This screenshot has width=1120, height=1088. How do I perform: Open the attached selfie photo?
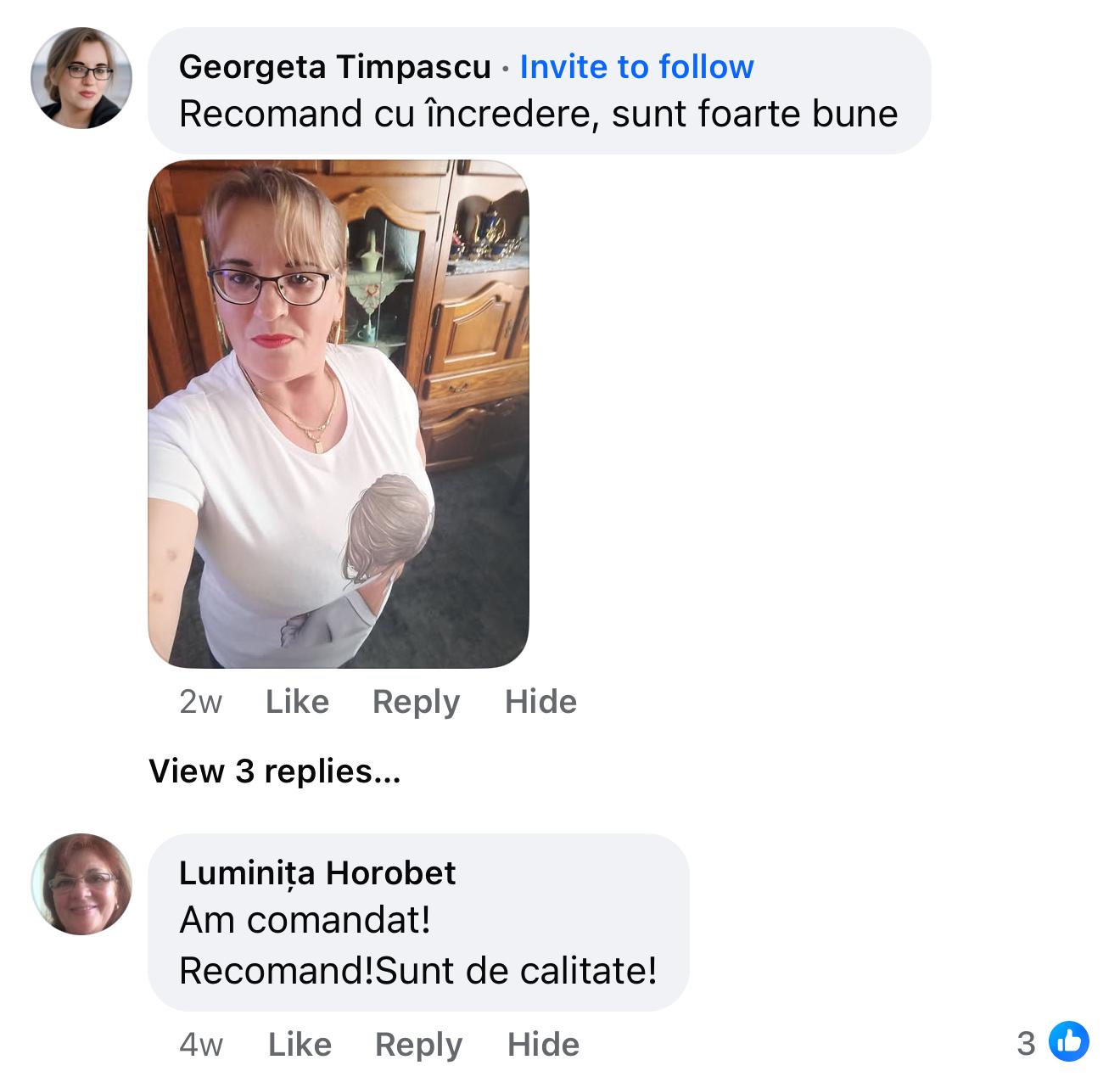click(x=339, y=414)
